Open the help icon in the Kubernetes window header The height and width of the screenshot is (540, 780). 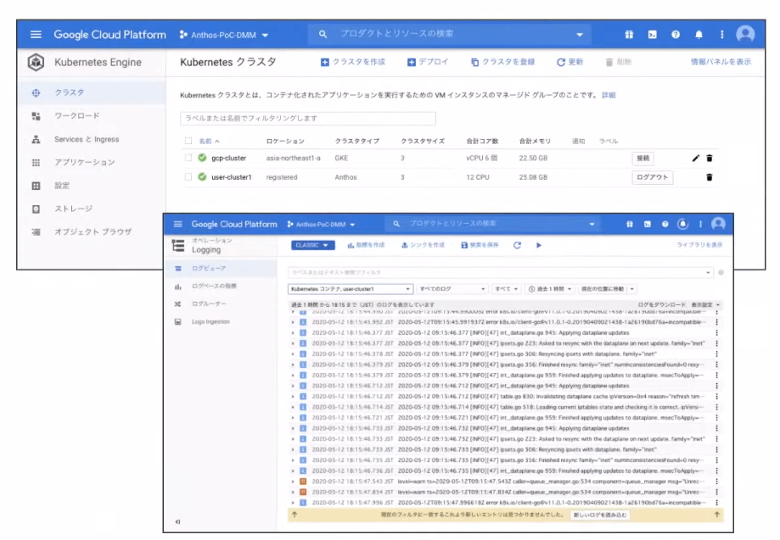tap(676, 34)
